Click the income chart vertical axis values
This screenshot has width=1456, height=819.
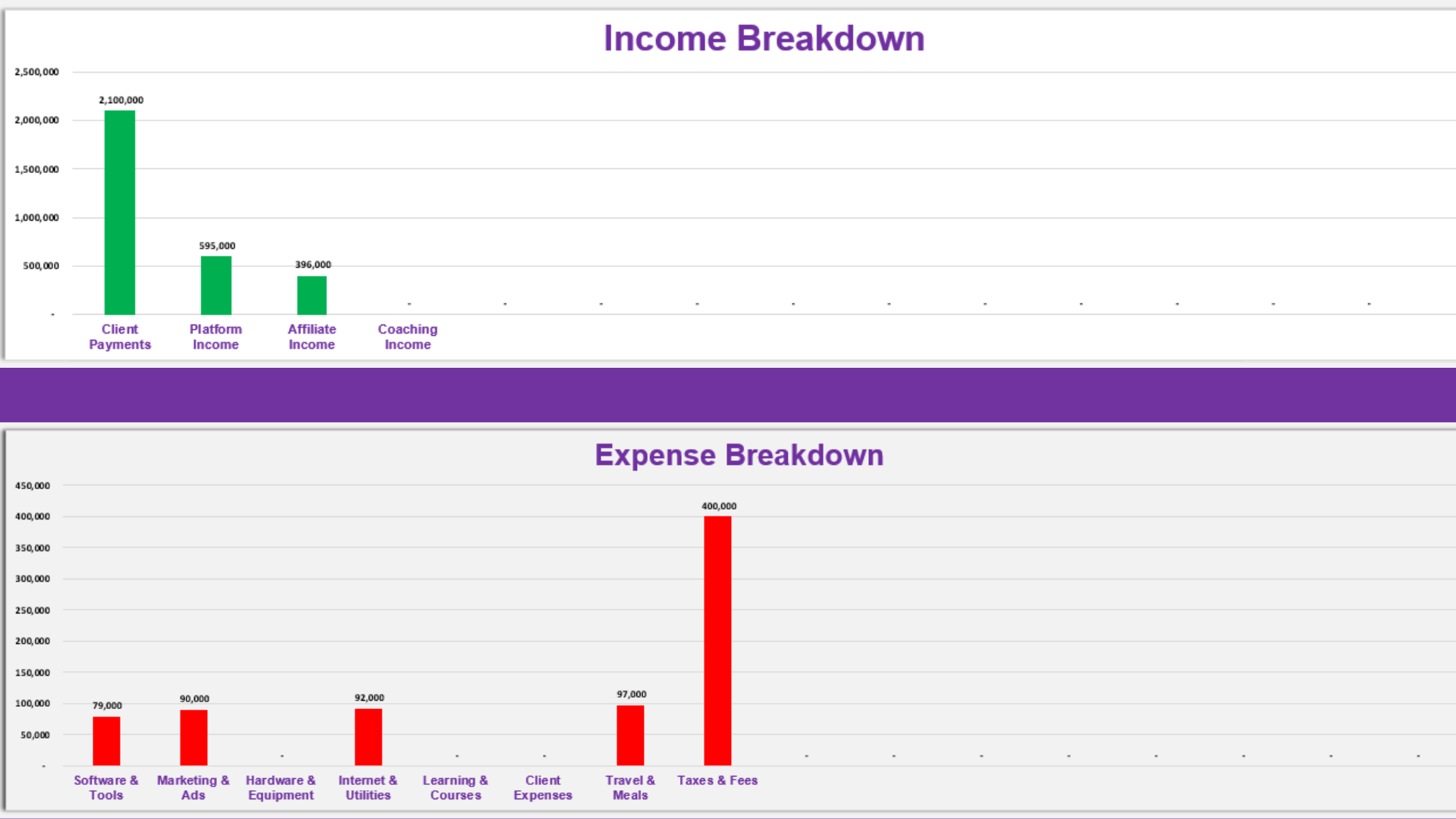tap(36, 193)
